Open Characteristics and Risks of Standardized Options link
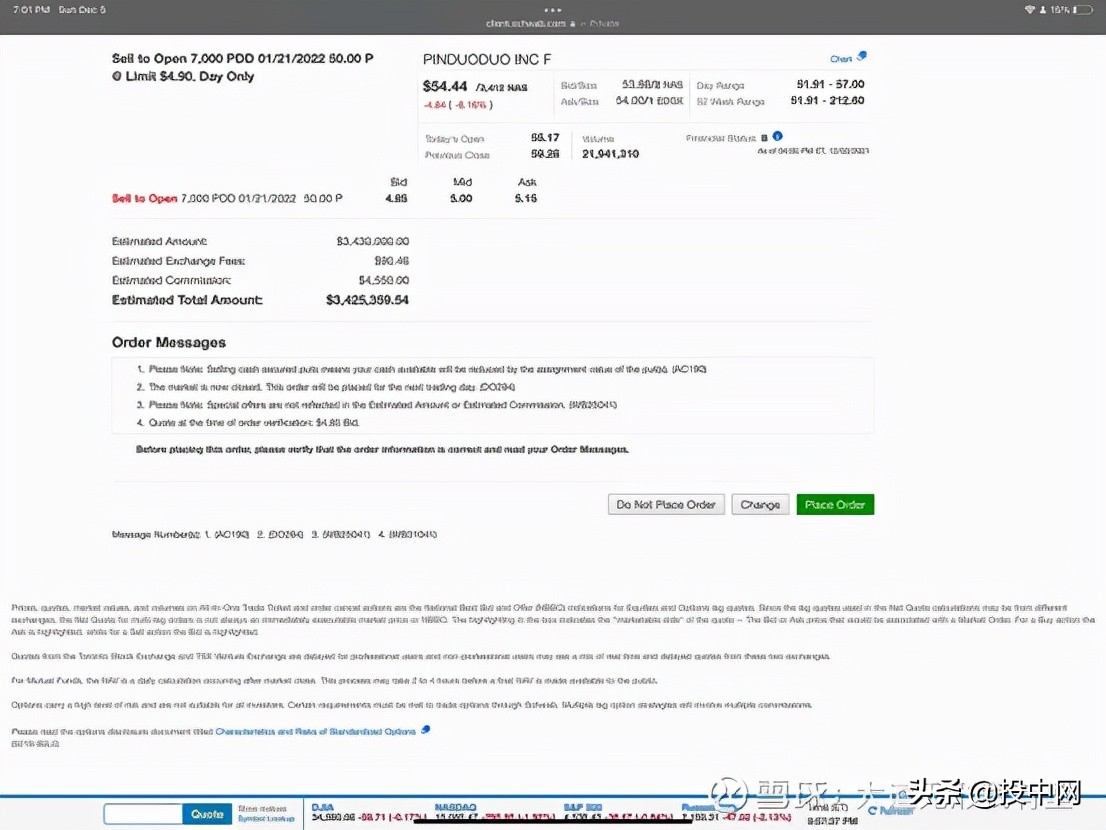 316,731
